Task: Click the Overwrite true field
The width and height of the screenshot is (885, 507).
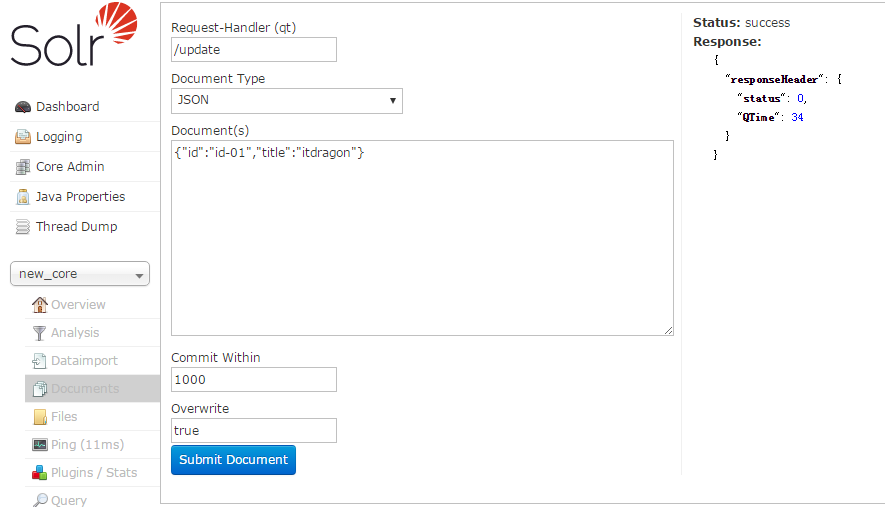Action: tap(254, 430)
